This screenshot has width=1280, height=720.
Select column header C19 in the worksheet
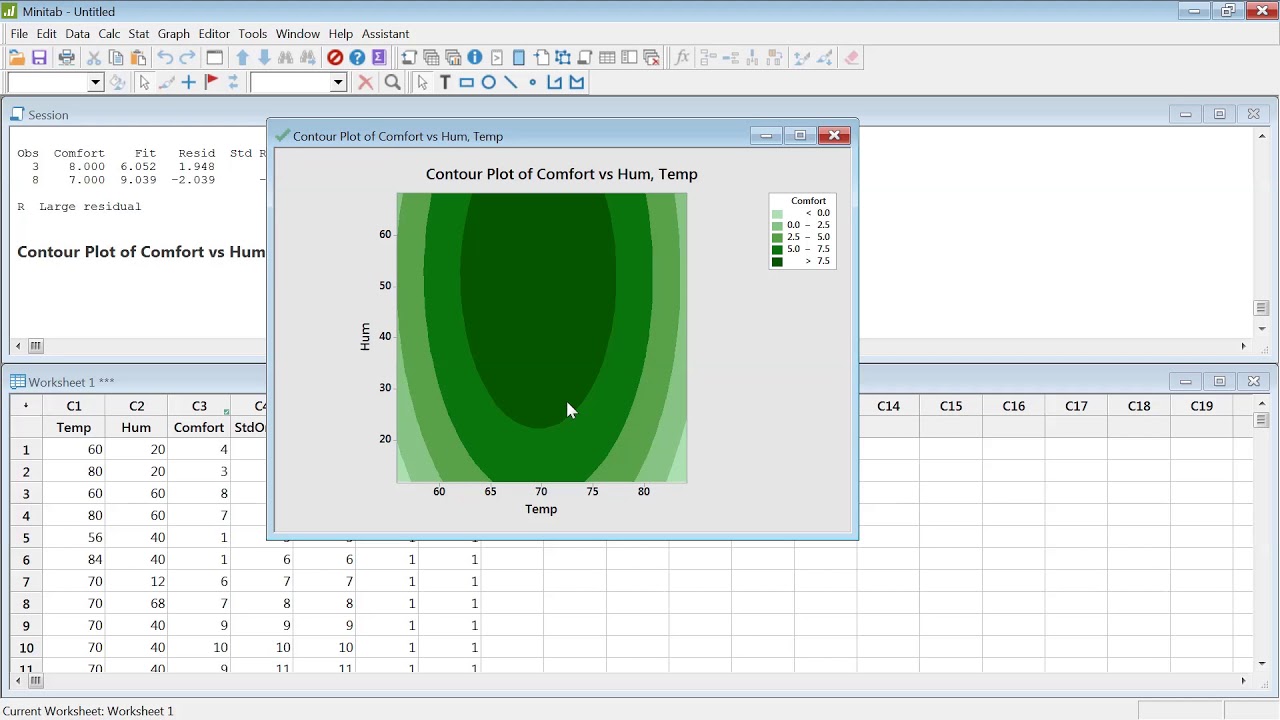[x=1202, y=406]
